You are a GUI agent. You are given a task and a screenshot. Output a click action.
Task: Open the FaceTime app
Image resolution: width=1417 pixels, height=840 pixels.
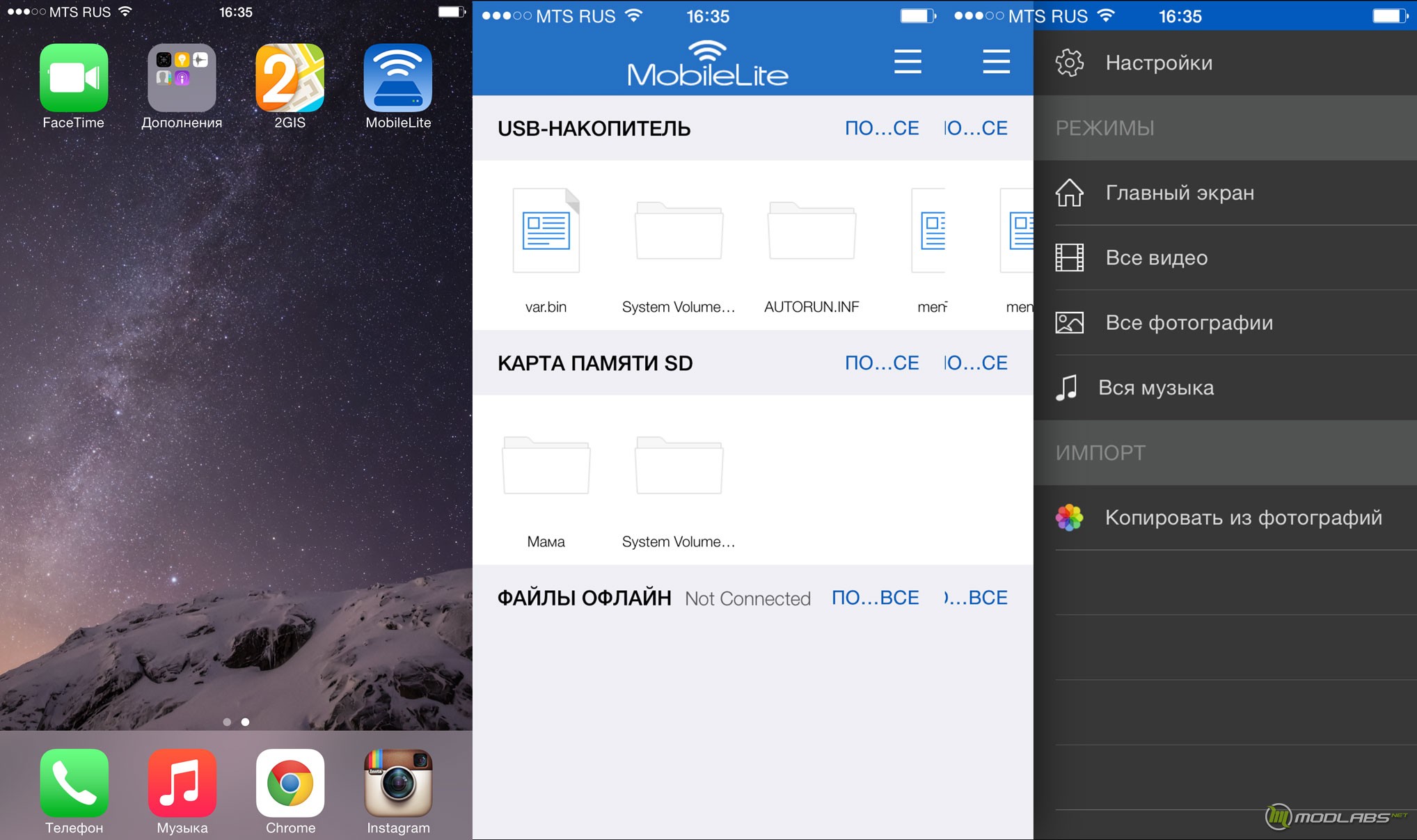[74, 78]
